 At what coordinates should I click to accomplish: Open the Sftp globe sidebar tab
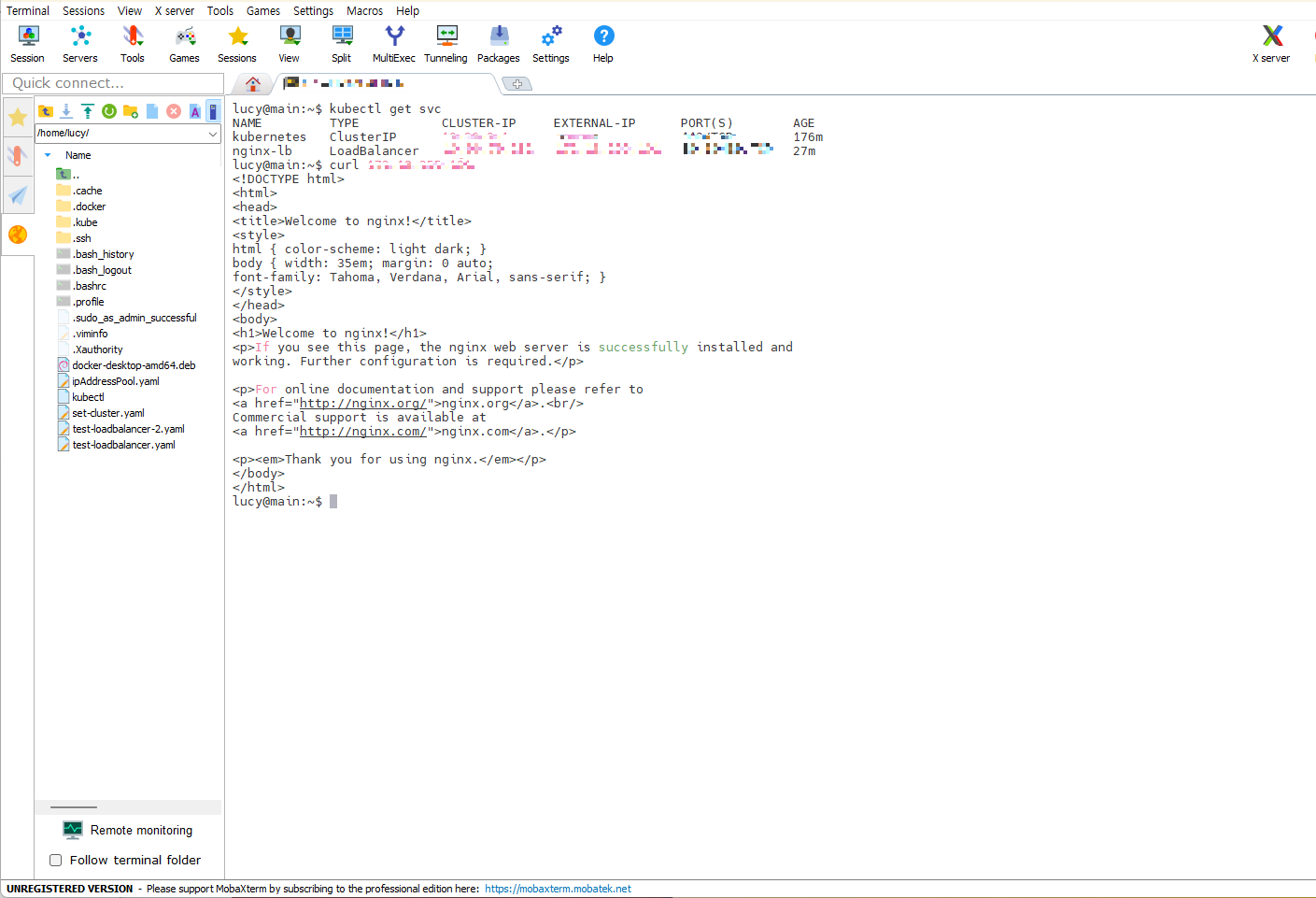click(18, 235)
